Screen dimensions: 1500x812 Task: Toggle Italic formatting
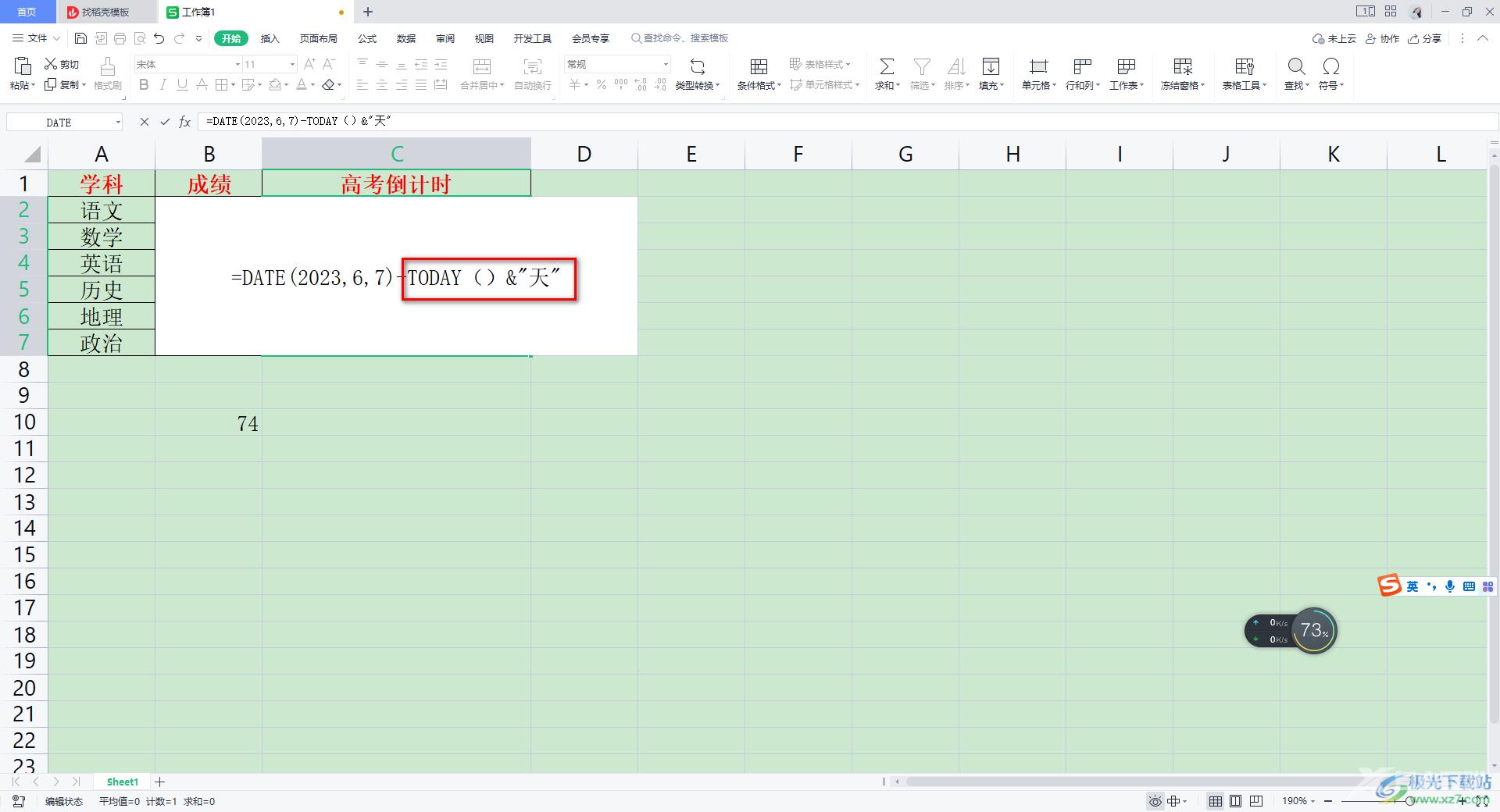[162, 84]
